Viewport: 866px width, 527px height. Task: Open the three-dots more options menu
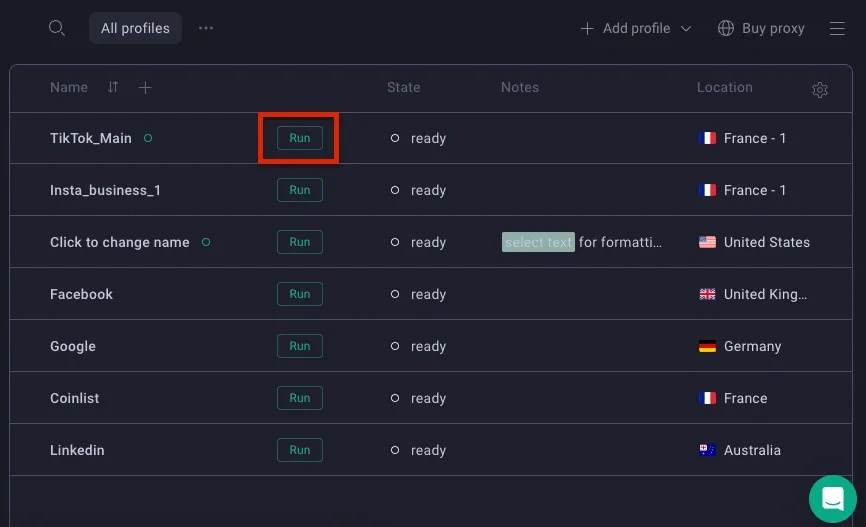pos(206,28)
